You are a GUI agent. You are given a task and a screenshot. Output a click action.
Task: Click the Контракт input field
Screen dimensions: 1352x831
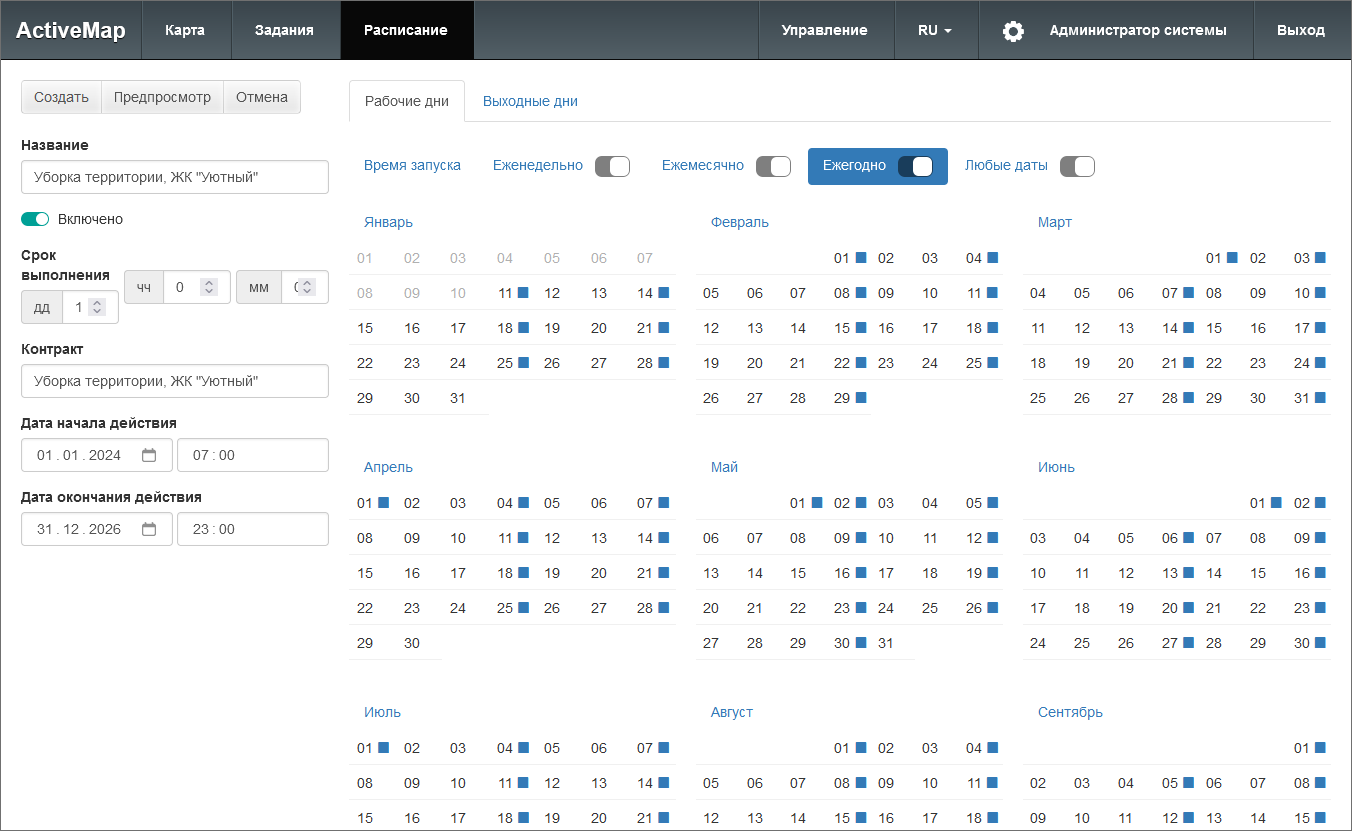pyautogui.click(x=175, y=381)
